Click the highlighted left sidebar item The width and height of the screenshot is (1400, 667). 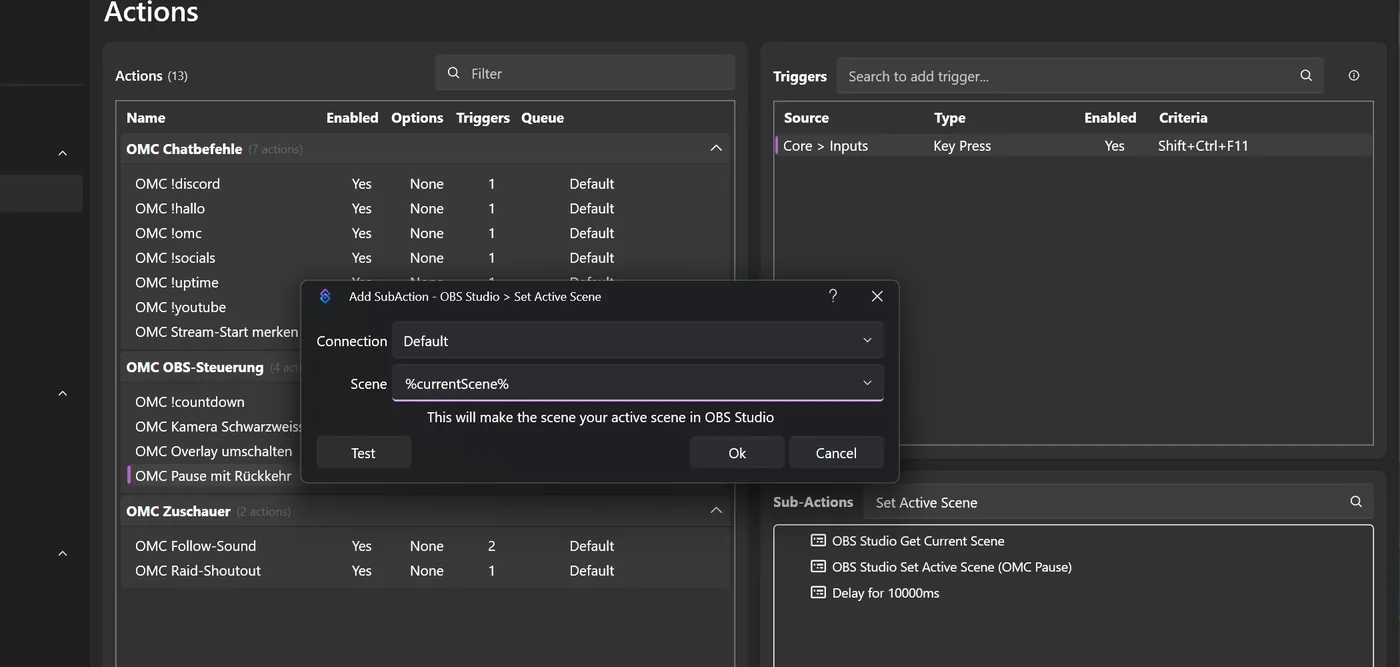click(x=41, y=193)
